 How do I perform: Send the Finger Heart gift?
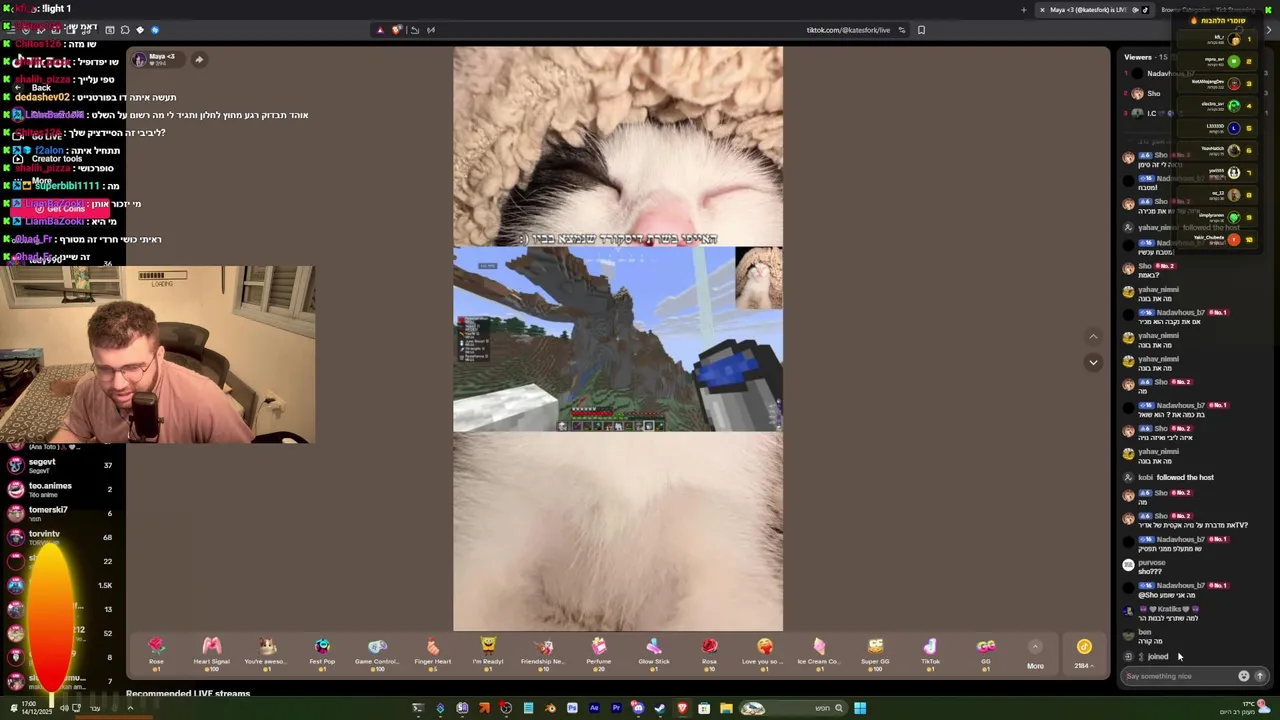click(432, 652)
